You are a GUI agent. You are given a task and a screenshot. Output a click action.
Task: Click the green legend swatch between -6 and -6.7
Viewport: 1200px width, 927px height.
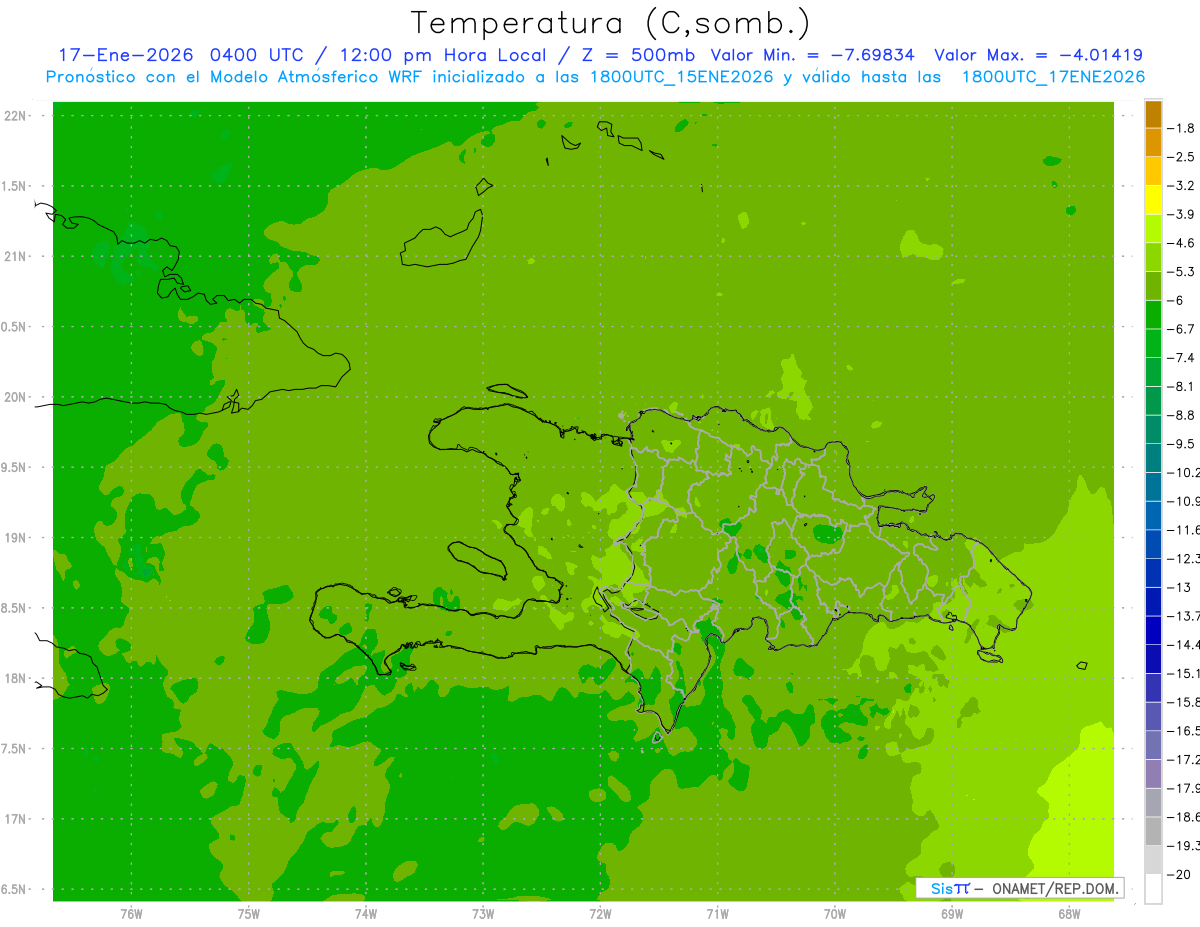pos(1153,315)
